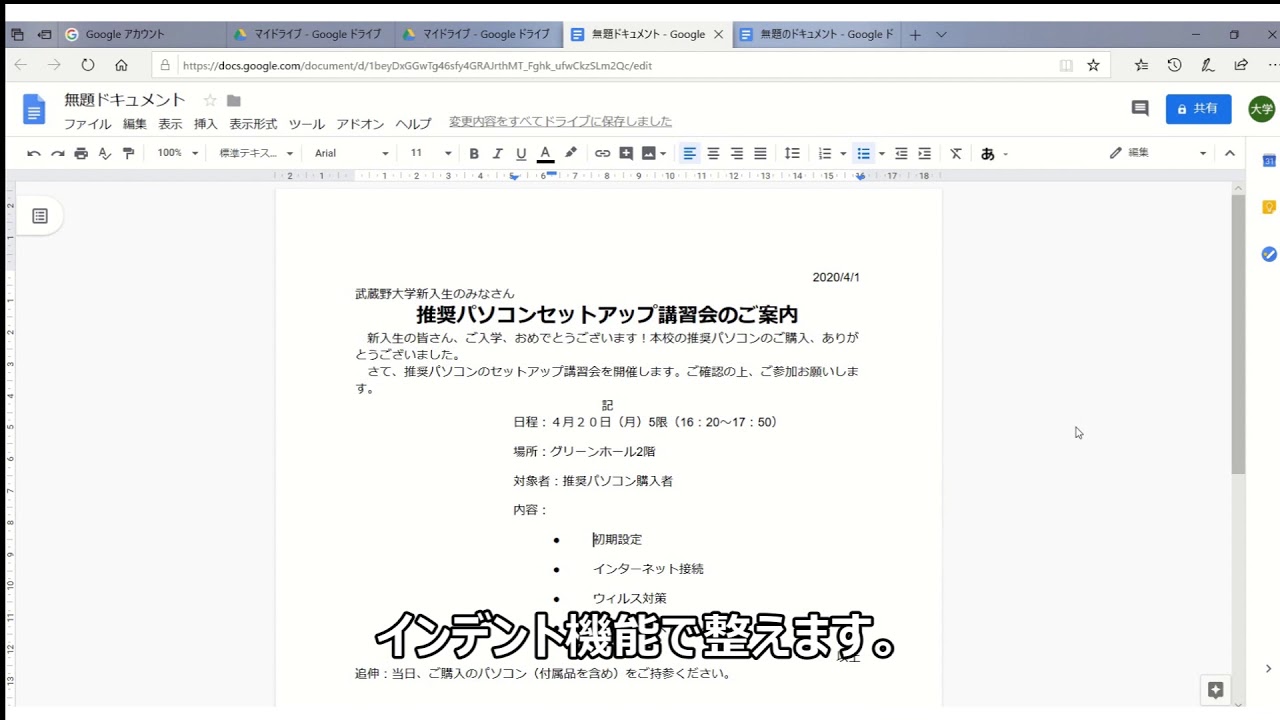Open the line spacing options

coord(792,153)
